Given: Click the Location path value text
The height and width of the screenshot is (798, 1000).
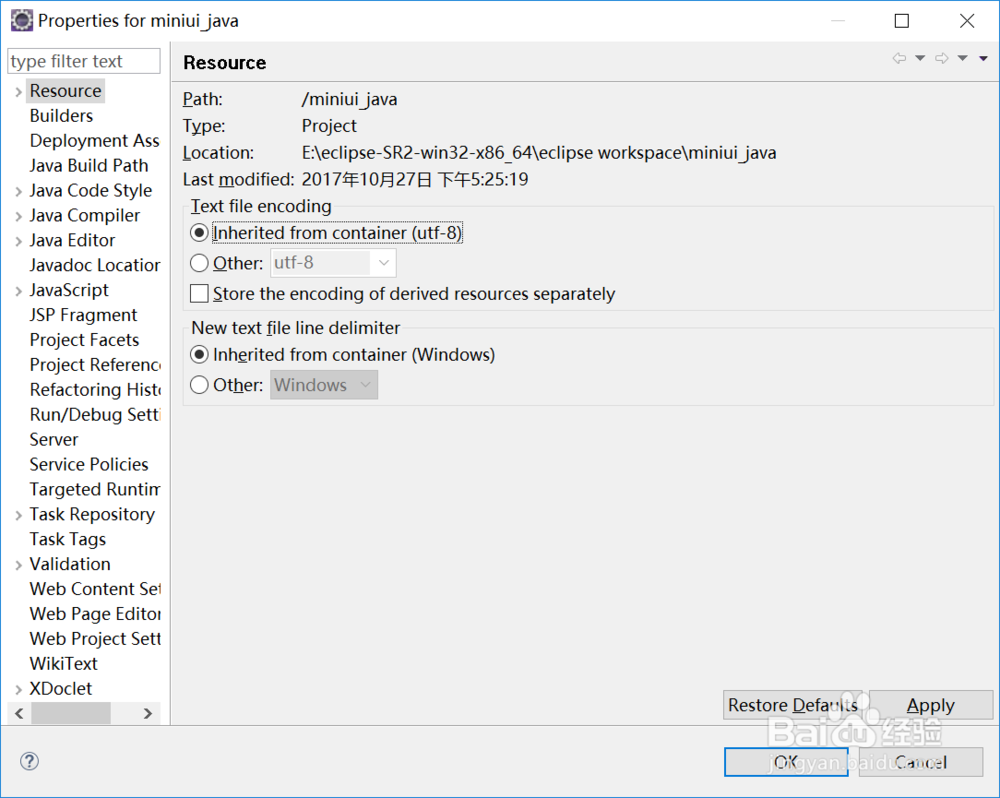Looking at the screenshot, I should coord(539,152).
